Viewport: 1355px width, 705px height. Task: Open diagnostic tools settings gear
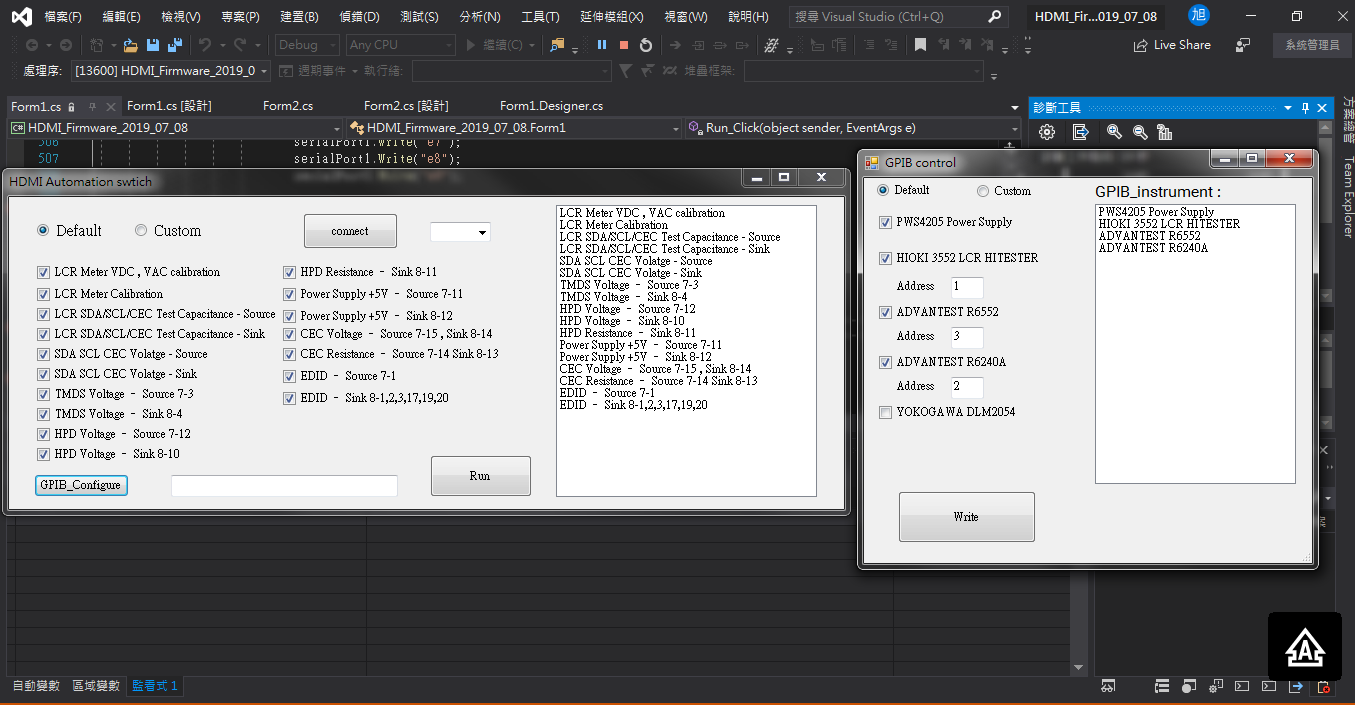(1047, 132)
